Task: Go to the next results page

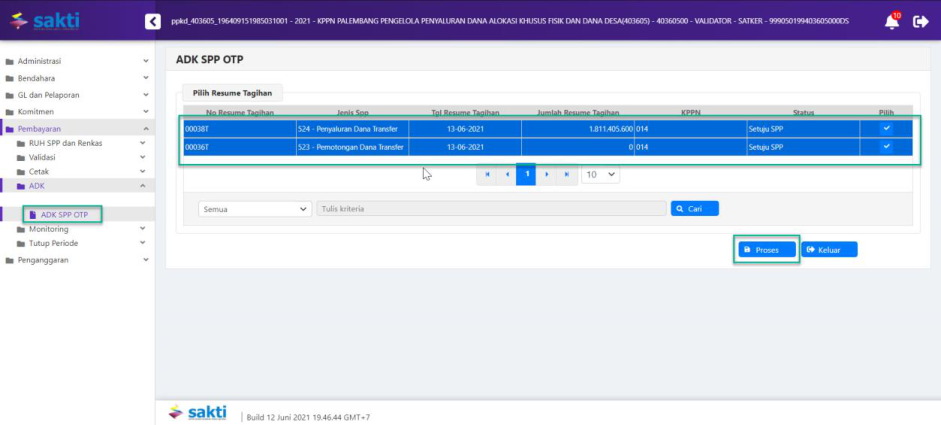Action: 546,174
